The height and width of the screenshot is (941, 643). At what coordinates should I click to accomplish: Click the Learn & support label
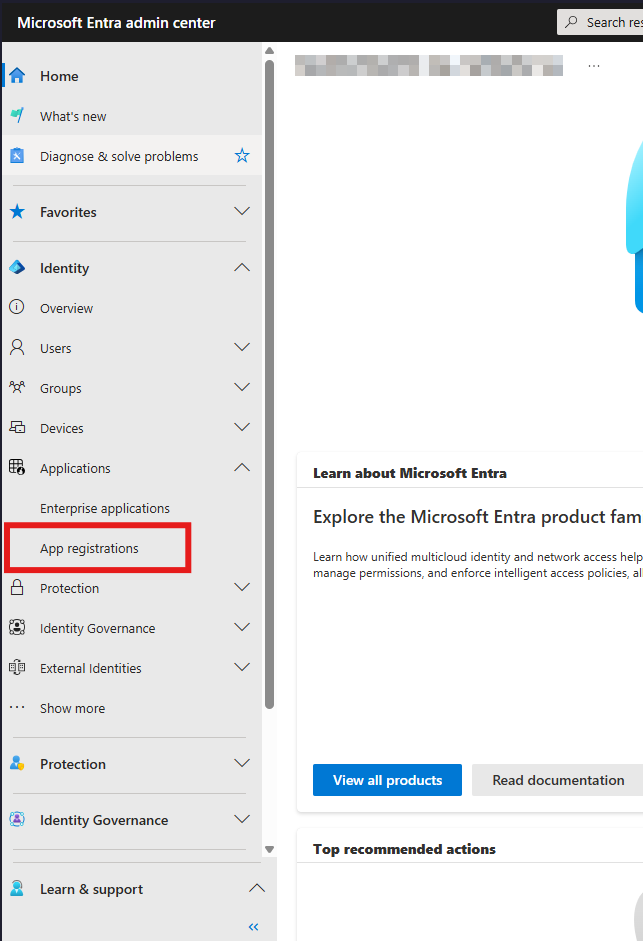[91, 889]
